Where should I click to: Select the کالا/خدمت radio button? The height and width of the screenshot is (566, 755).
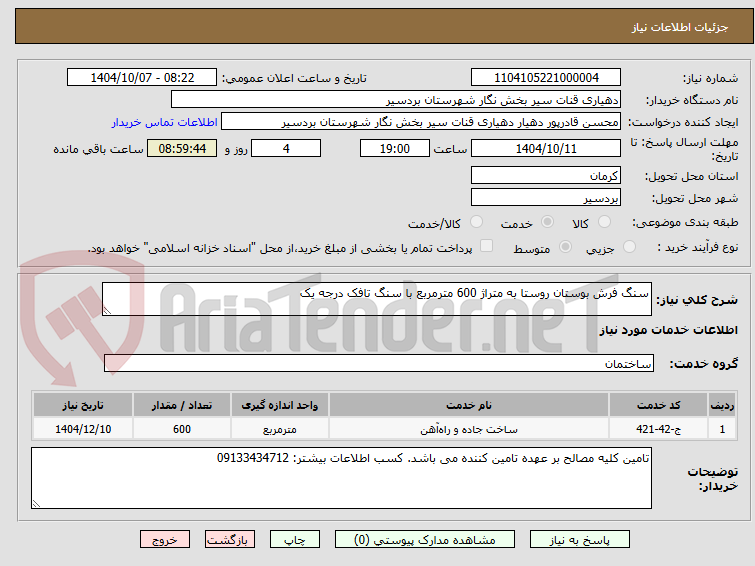pos(476,222)
